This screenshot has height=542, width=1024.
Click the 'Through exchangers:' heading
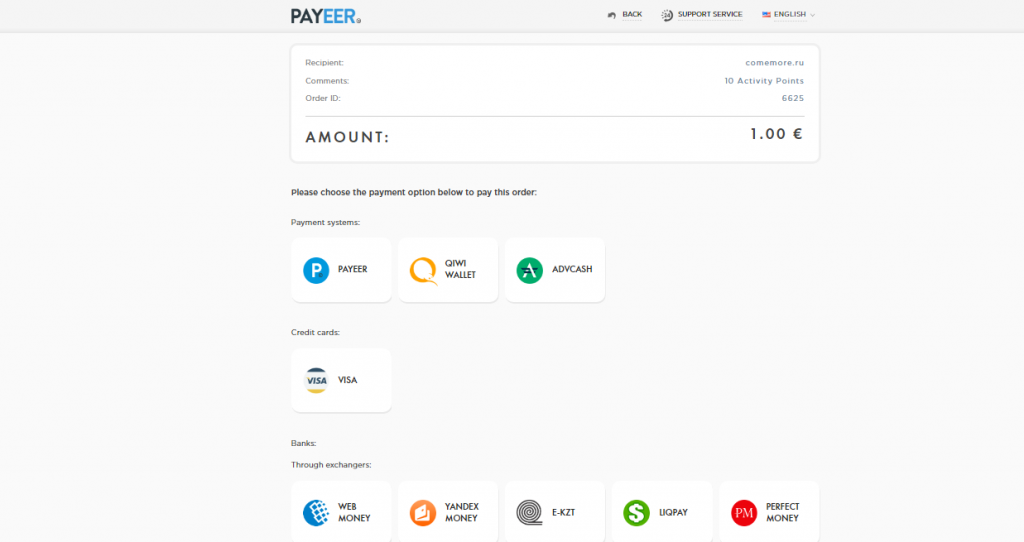pos(331,465)
